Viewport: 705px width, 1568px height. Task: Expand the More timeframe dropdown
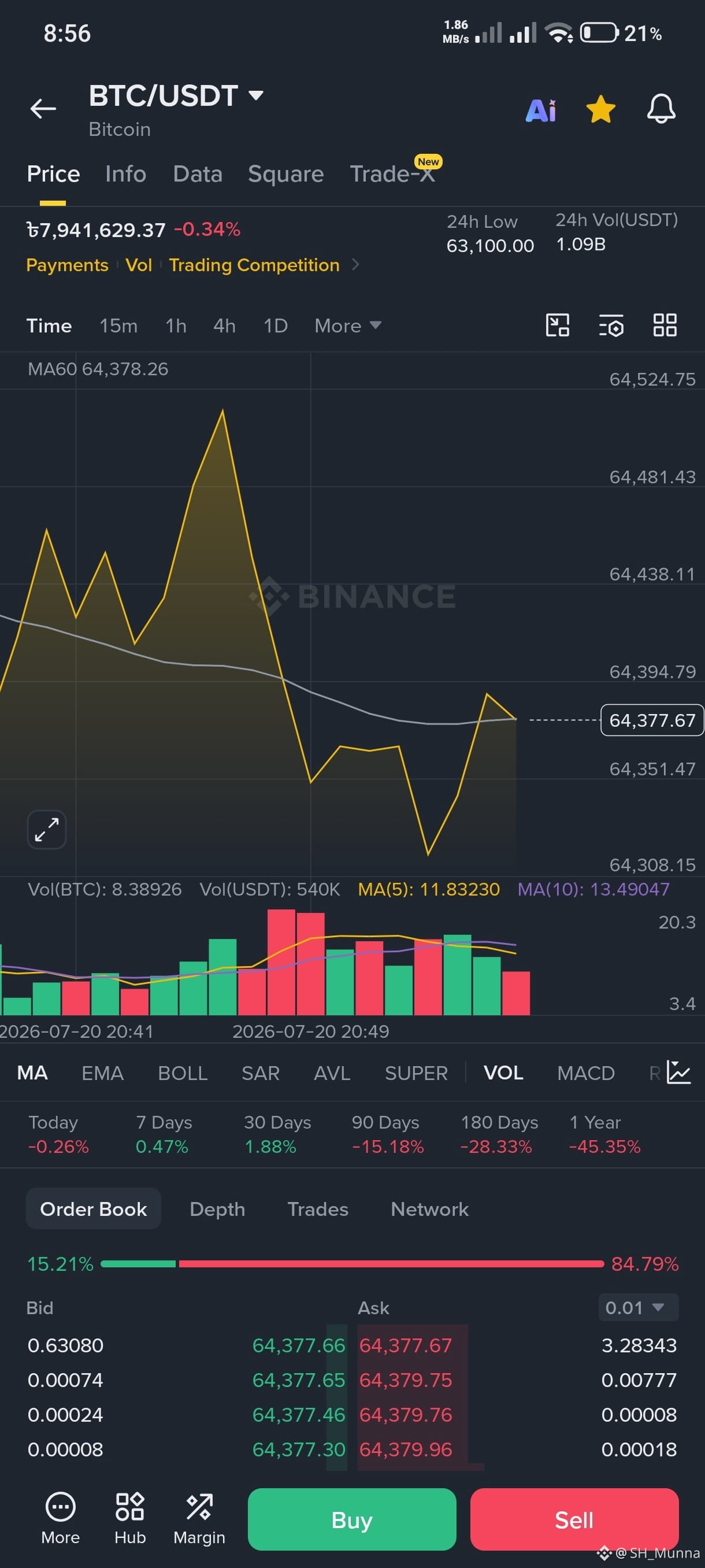[347, 326]
